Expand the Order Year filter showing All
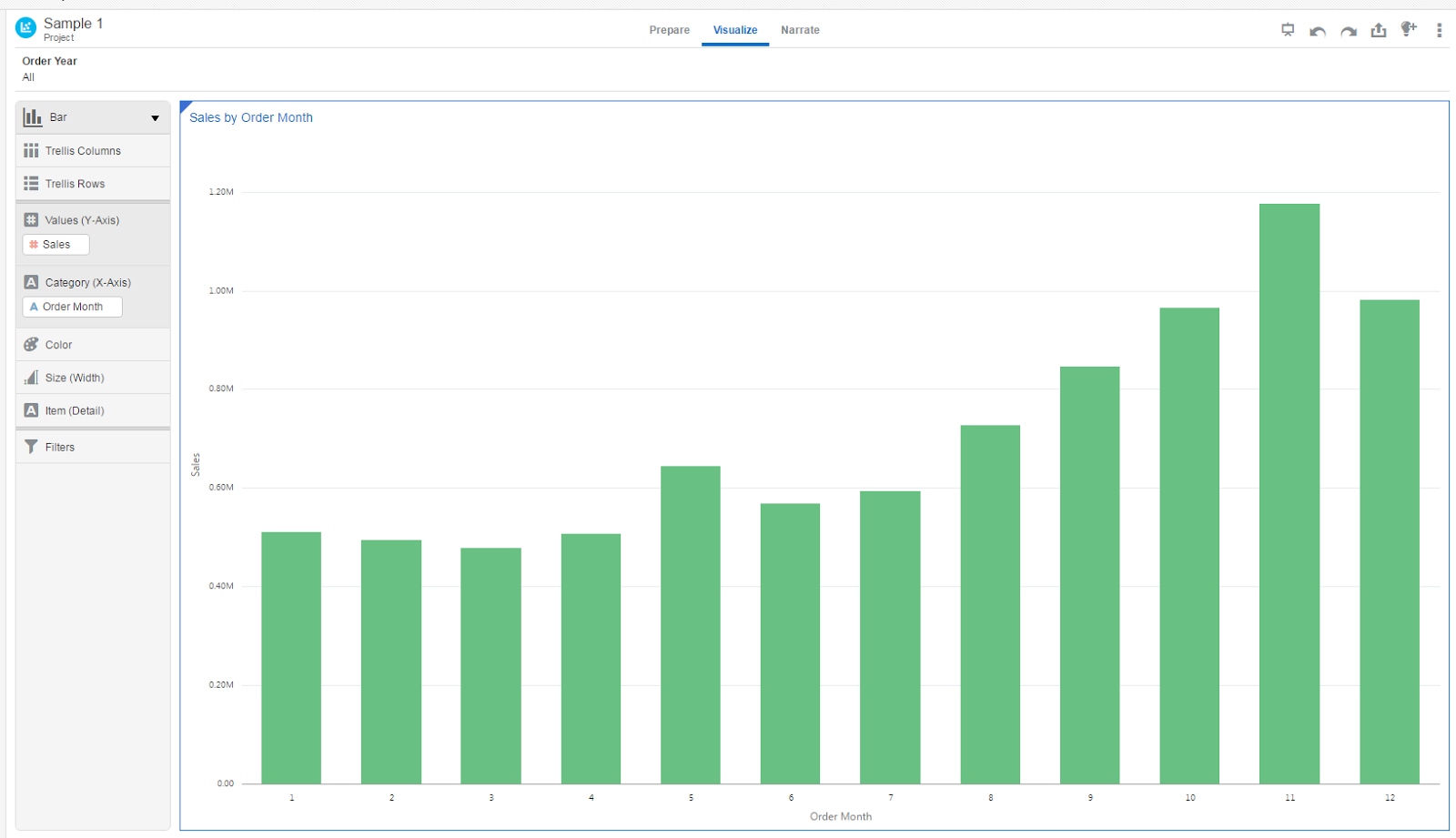1456x838 pixels. pyautogui.click(x=49, y=68)
